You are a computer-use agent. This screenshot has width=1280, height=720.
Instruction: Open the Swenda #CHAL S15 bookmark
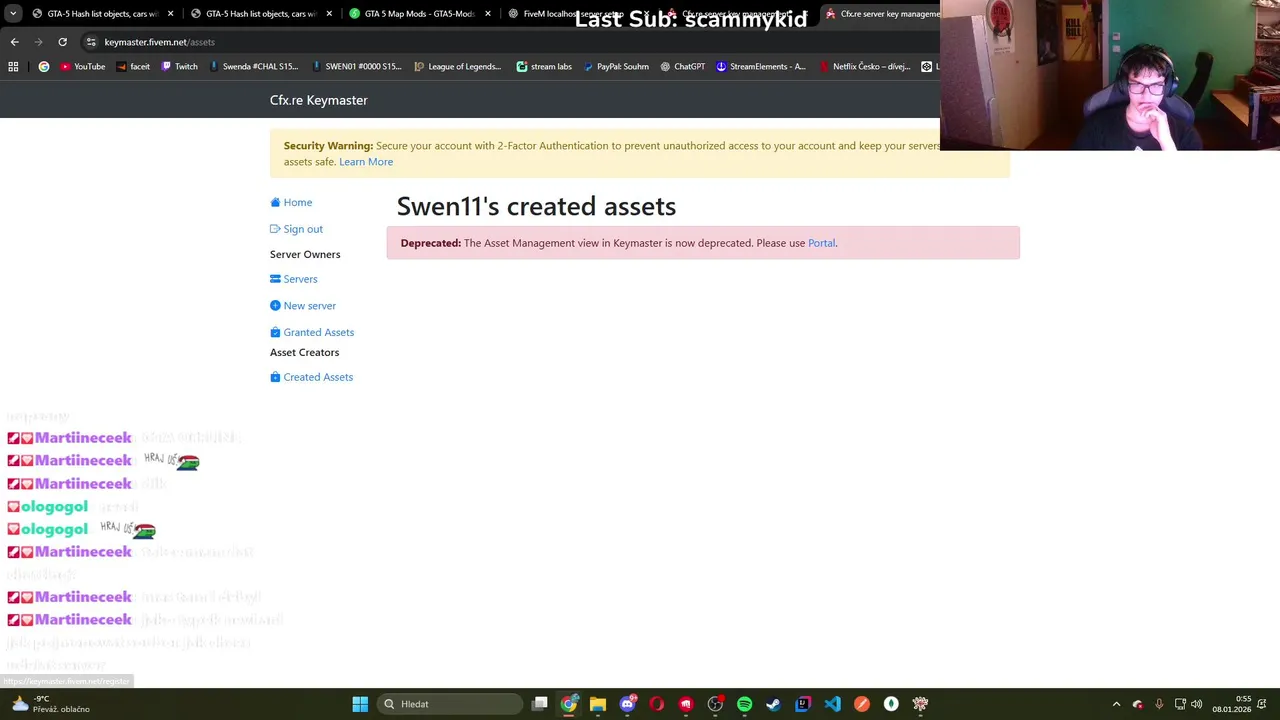click(253, 67)
